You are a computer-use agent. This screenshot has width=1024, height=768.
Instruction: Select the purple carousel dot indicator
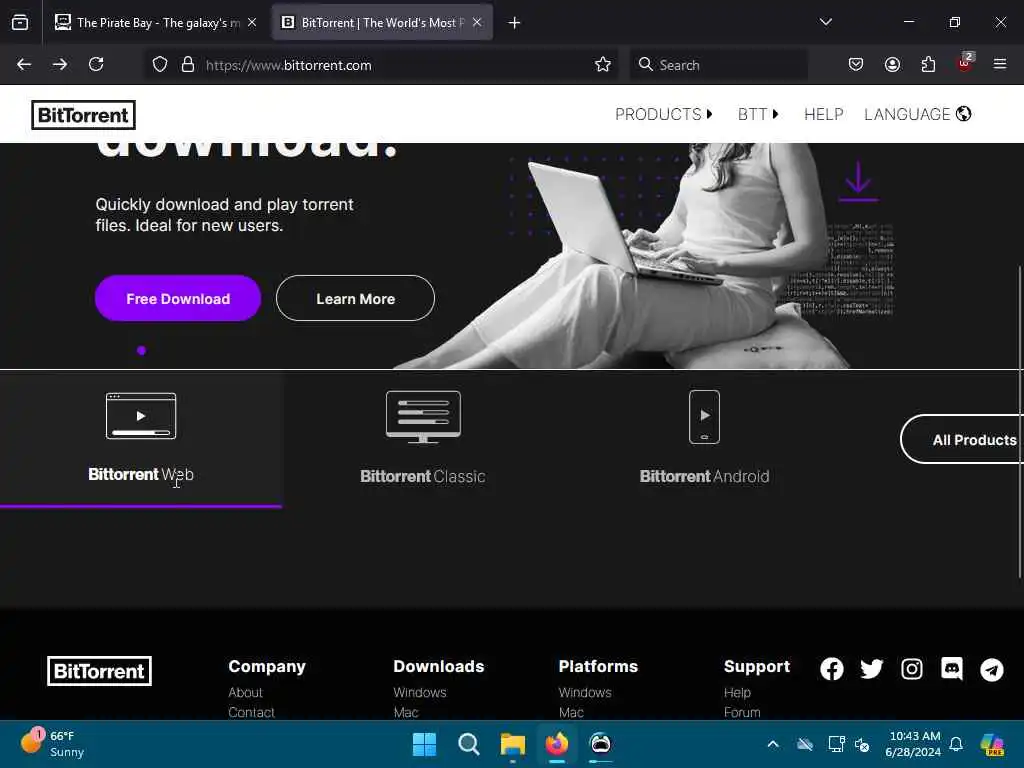coord(142,351)
